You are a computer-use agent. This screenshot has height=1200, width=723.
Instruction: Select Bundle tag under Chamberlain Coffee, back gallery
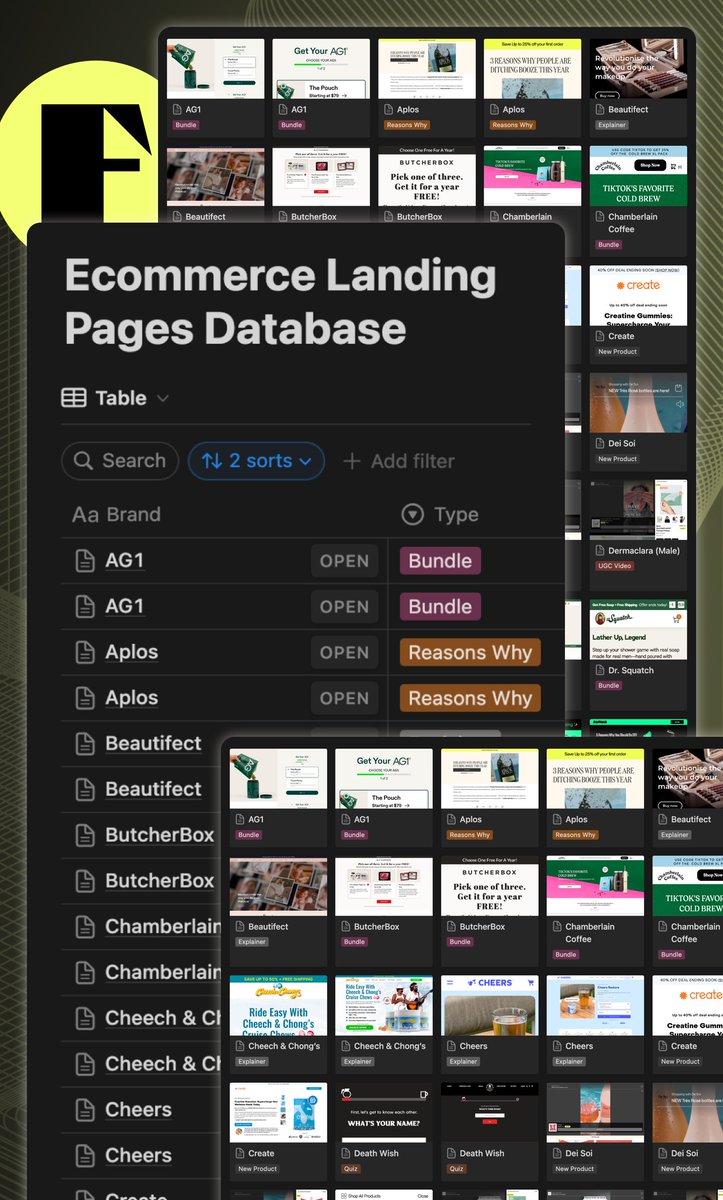pos(608,244)
